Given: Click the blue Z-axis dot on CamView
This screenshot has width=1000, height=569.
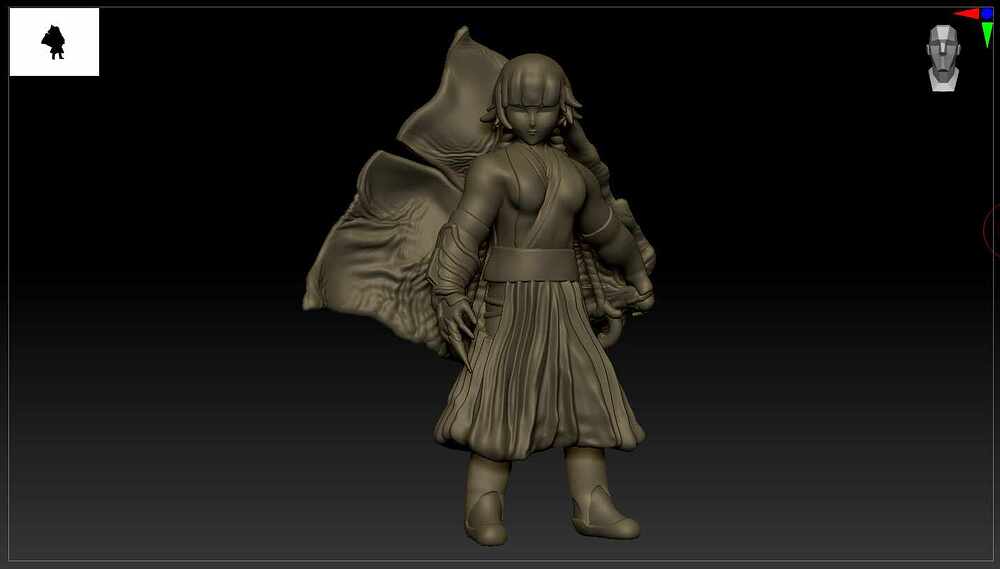Looking at the screenshot, I should [x=987, y=14].
